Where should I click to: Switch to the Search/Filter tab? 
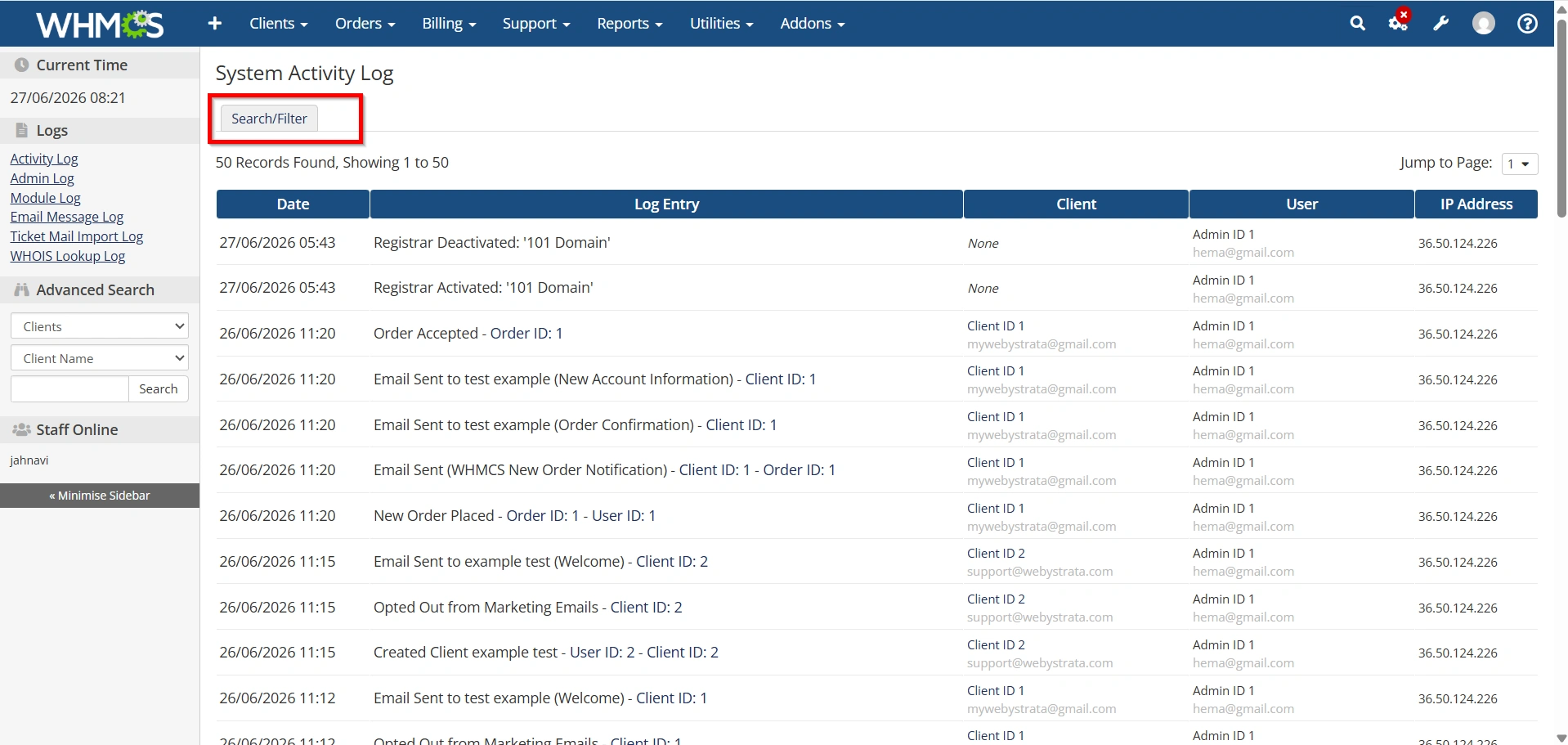tap(269, 119)
